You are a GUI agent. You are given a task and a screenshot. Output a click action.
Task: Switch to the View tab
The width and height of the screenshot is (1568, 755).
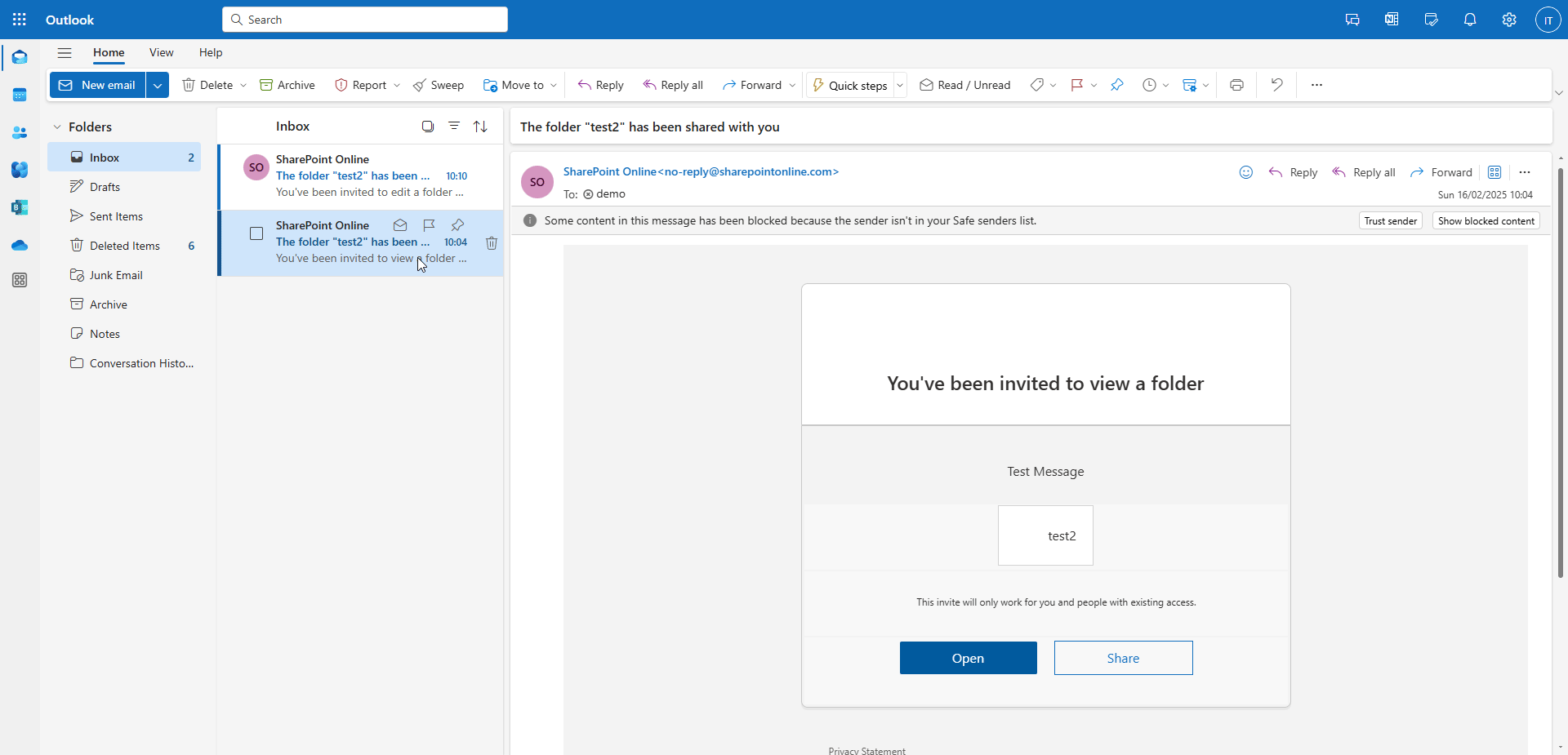point(161,52)
